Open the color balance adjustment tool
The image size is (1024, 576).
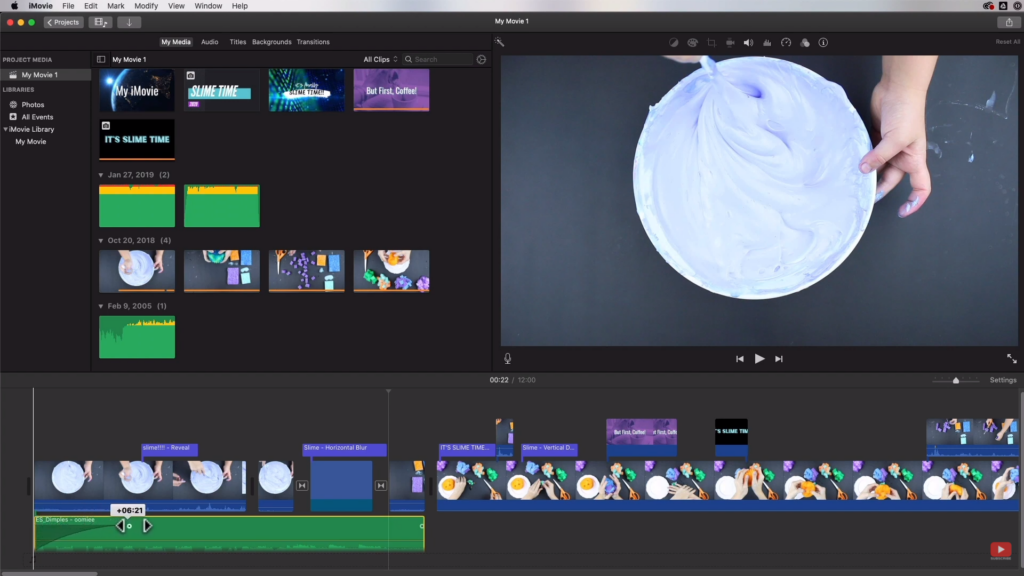coord(673,42)
